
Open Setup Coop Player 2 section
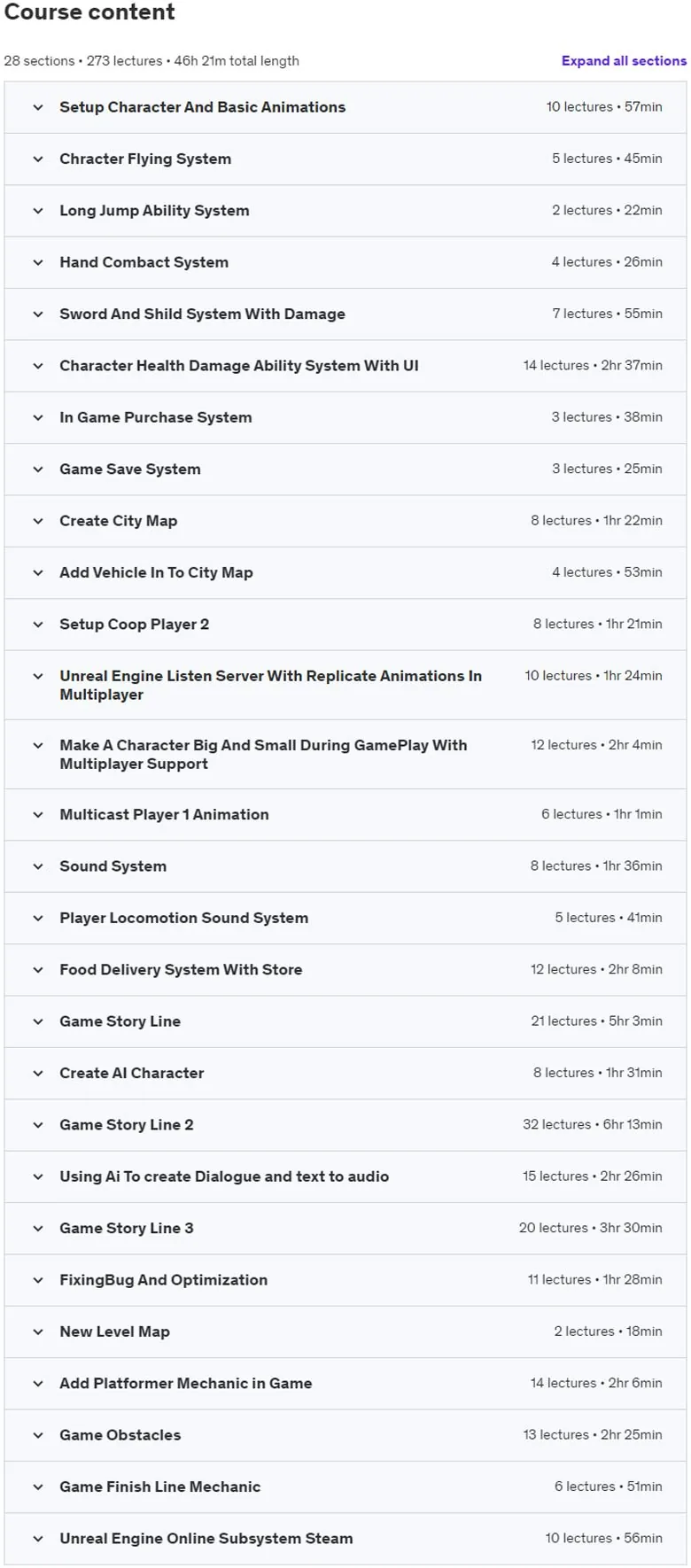click(345, 625)
